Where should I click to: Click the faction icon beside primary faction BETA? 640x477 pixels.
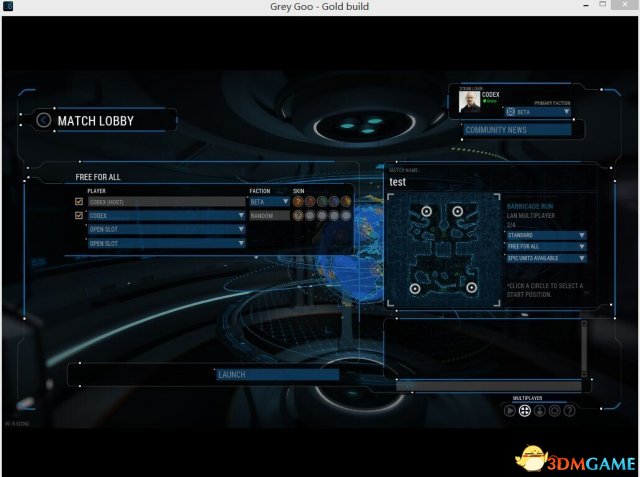(511, 112)
